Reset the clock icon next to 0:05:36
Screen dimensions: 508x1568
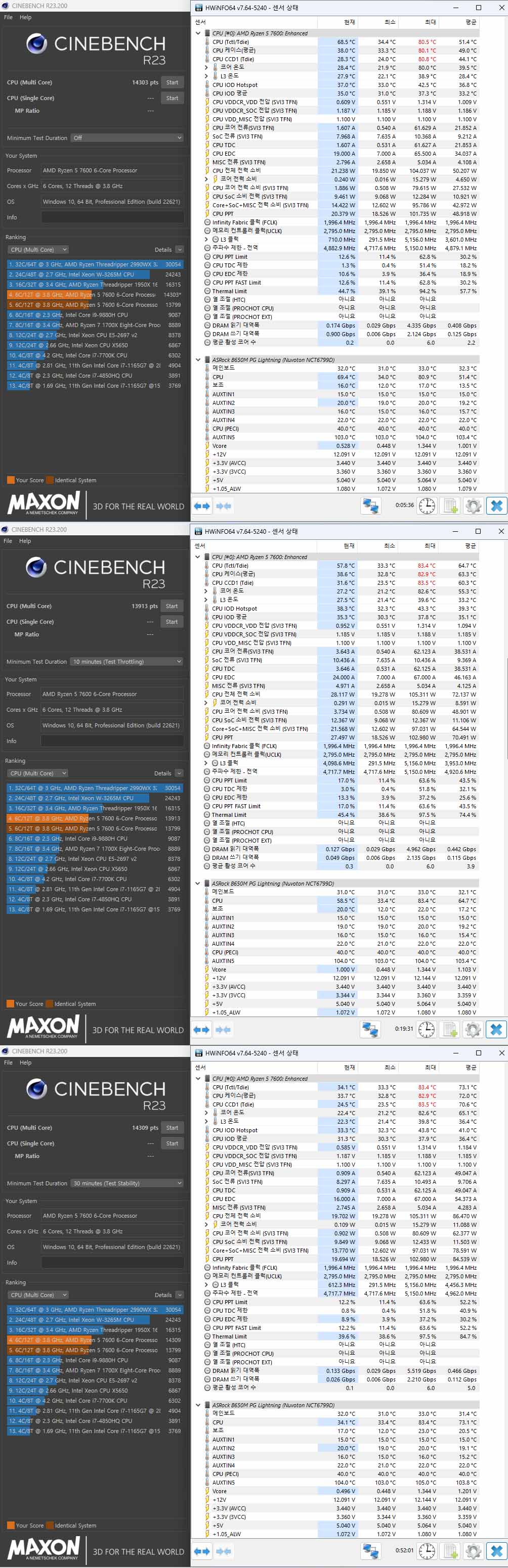point(428,506)
